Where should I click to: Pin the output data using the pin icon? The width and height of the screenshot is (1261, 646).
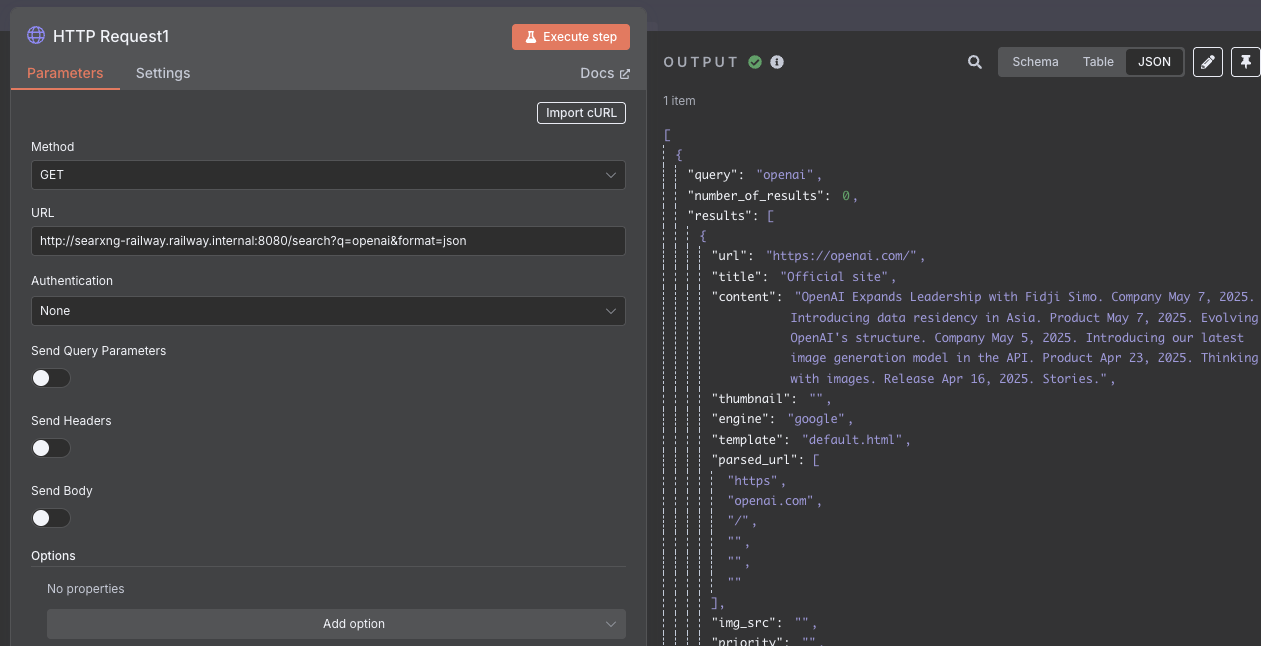tap(1244, 61)
